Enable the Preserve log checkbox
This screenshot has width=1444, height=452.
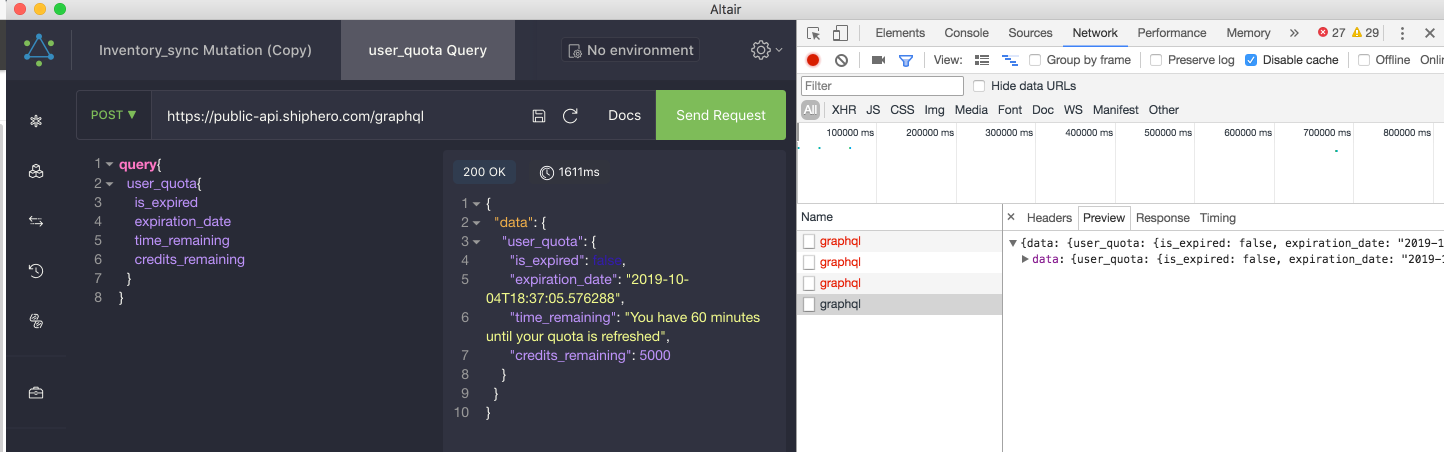(x=1156, y=60)
